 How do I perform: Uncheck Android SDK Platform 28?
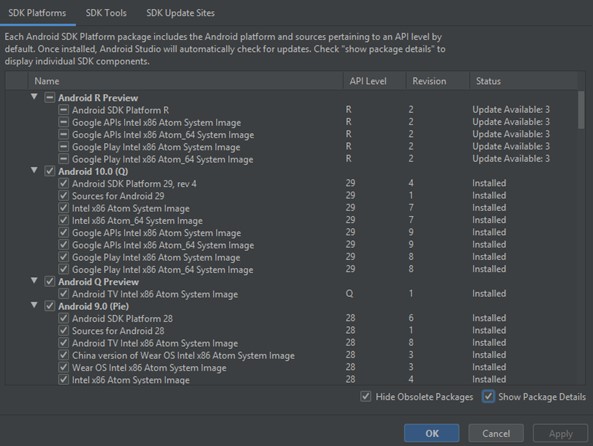click(64, 319)
